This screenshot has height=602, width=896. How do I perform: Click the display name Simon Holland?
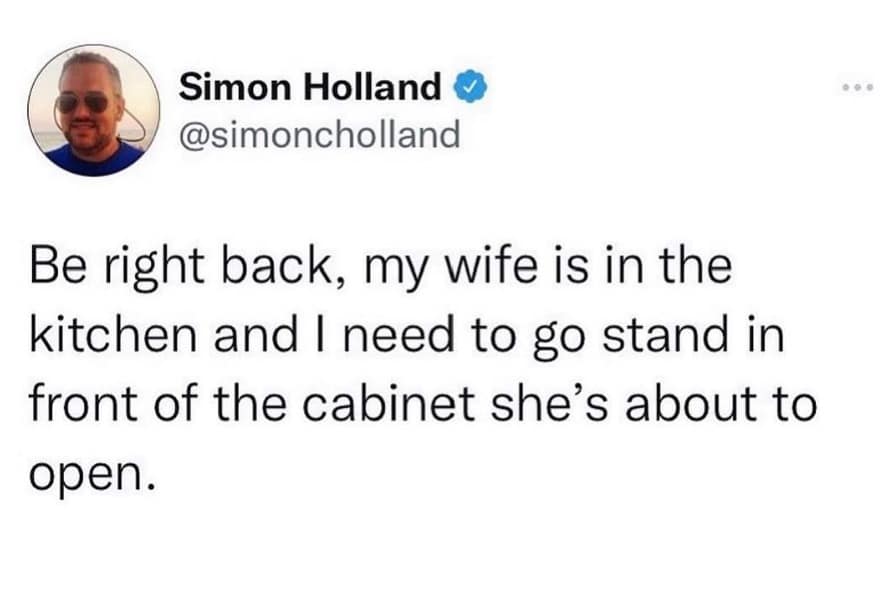[x=311, y=90]
